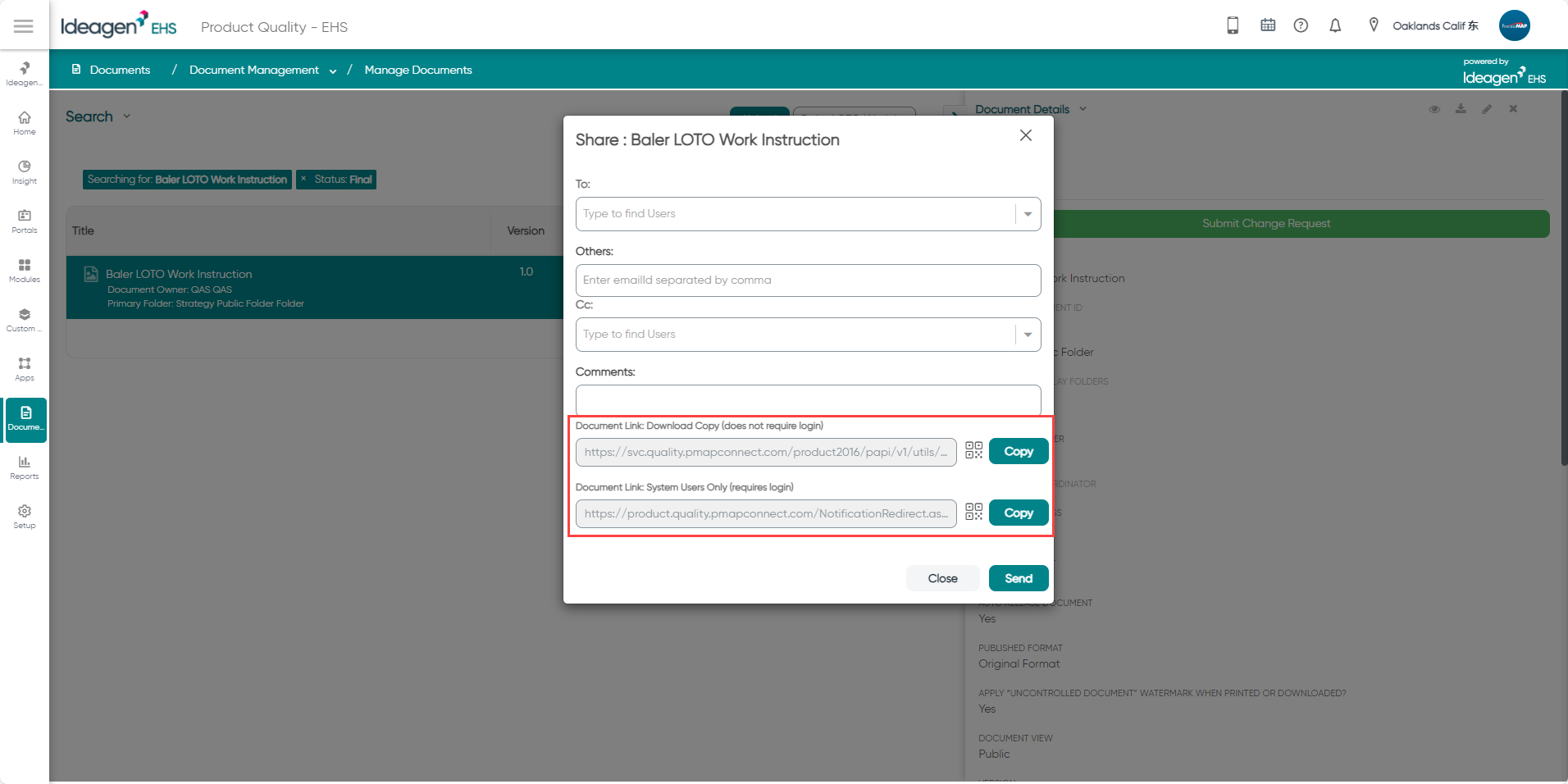Click the Comments text field
1568x784 pixels.
pos(809,400)
